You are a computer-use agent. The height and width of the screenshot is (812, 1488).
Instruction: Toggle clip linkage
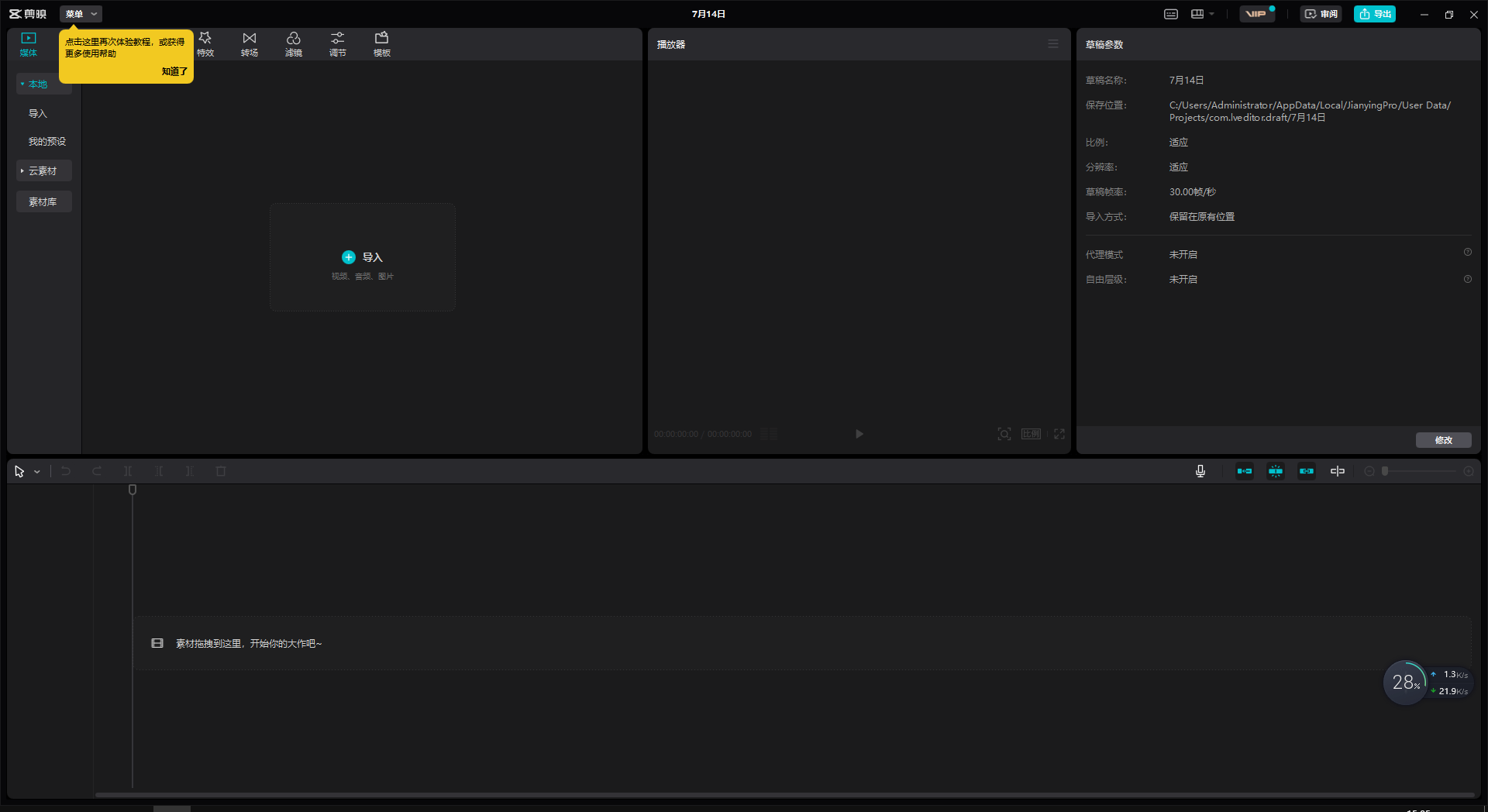pyautogui.click(x=1307, y=471)
